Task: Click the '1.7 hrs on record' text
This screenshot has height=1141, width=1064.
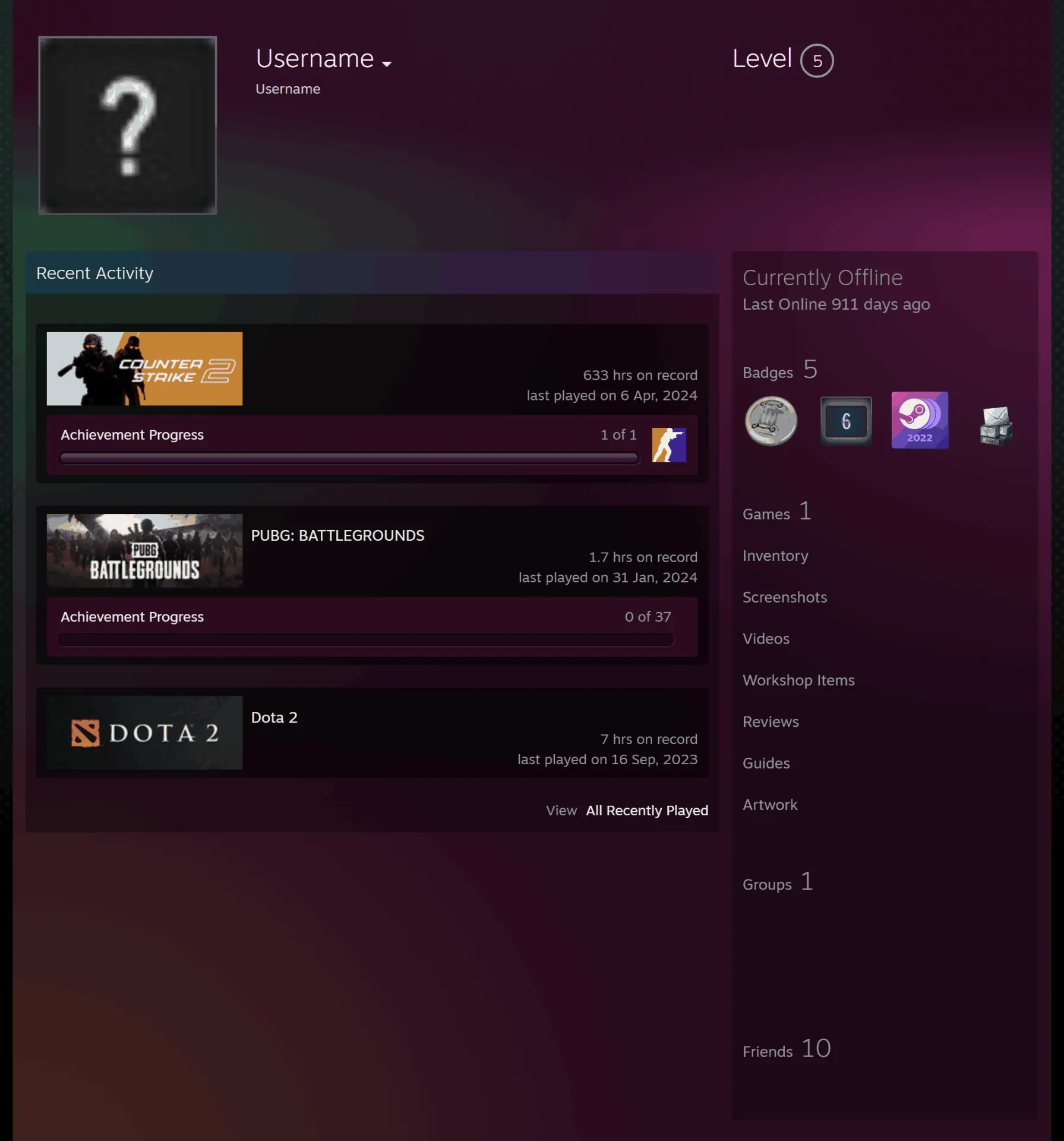Action: pyautogui.click(x=643, y=557)
